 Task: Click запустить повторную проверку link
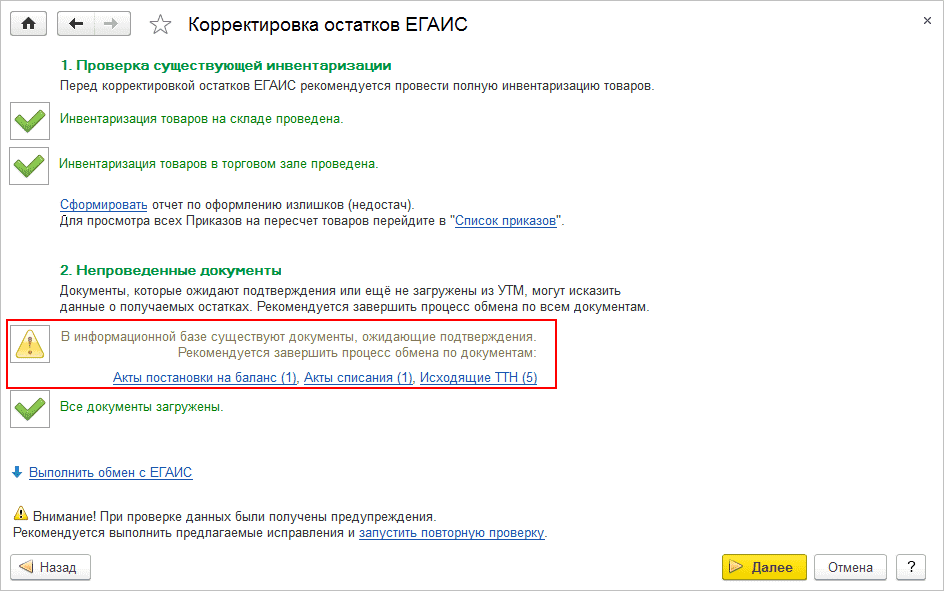(x=451, y=533)
